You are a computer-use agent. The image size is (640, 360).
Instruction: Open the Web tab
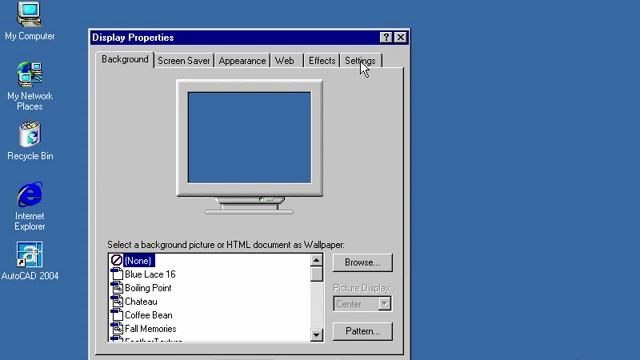pyautogui.click(x=287, y=61)
